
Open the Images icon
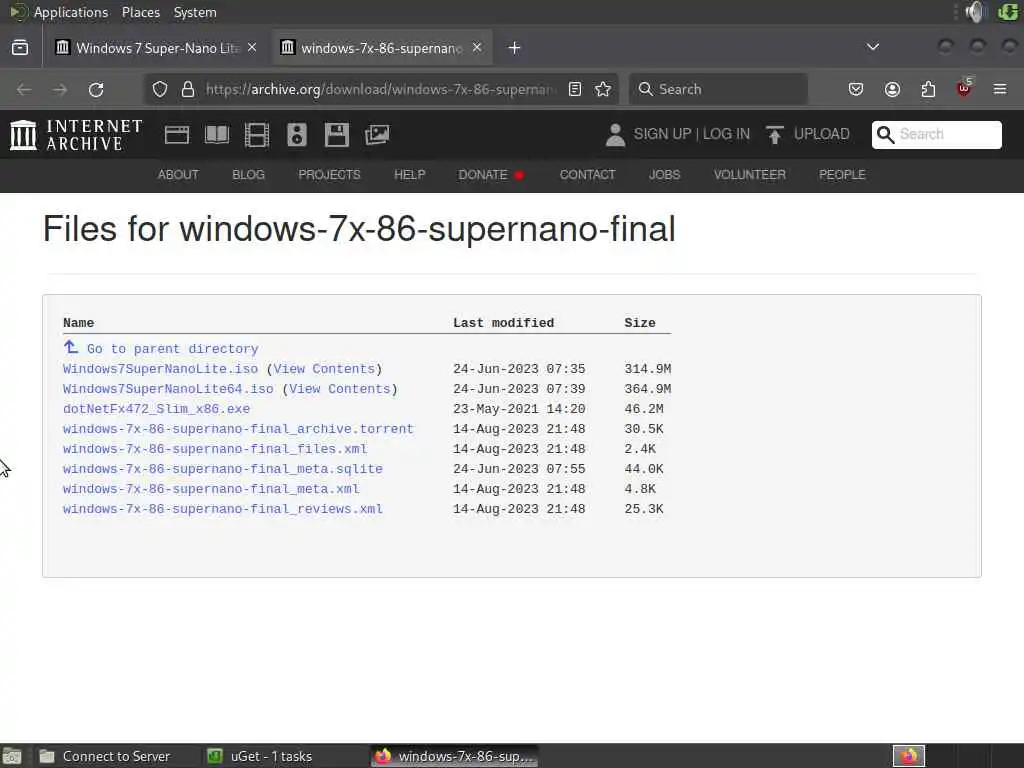[377, 135]
